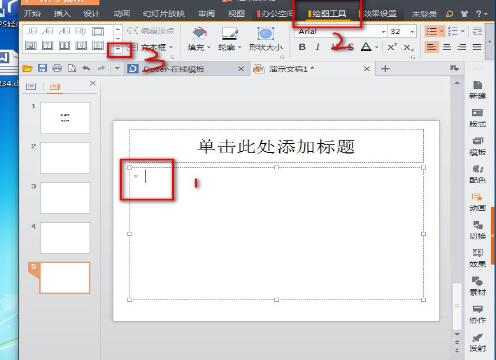Open the bullets dropdown arrow
The width and height of the screenshot is (496, 360).
point(442,31)
